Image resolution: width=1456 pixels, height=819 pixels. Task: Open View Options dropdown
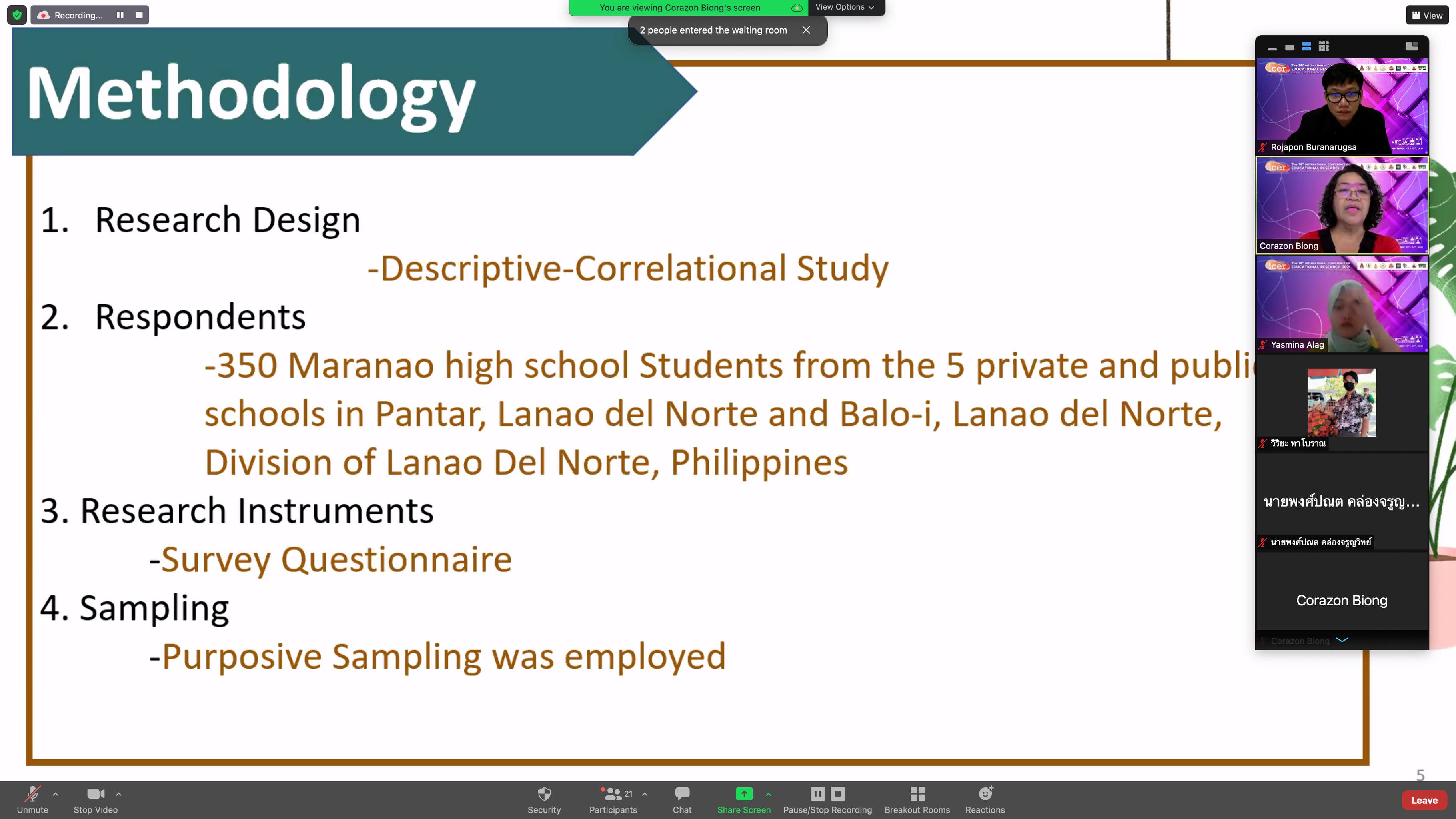tap(845, 7)
